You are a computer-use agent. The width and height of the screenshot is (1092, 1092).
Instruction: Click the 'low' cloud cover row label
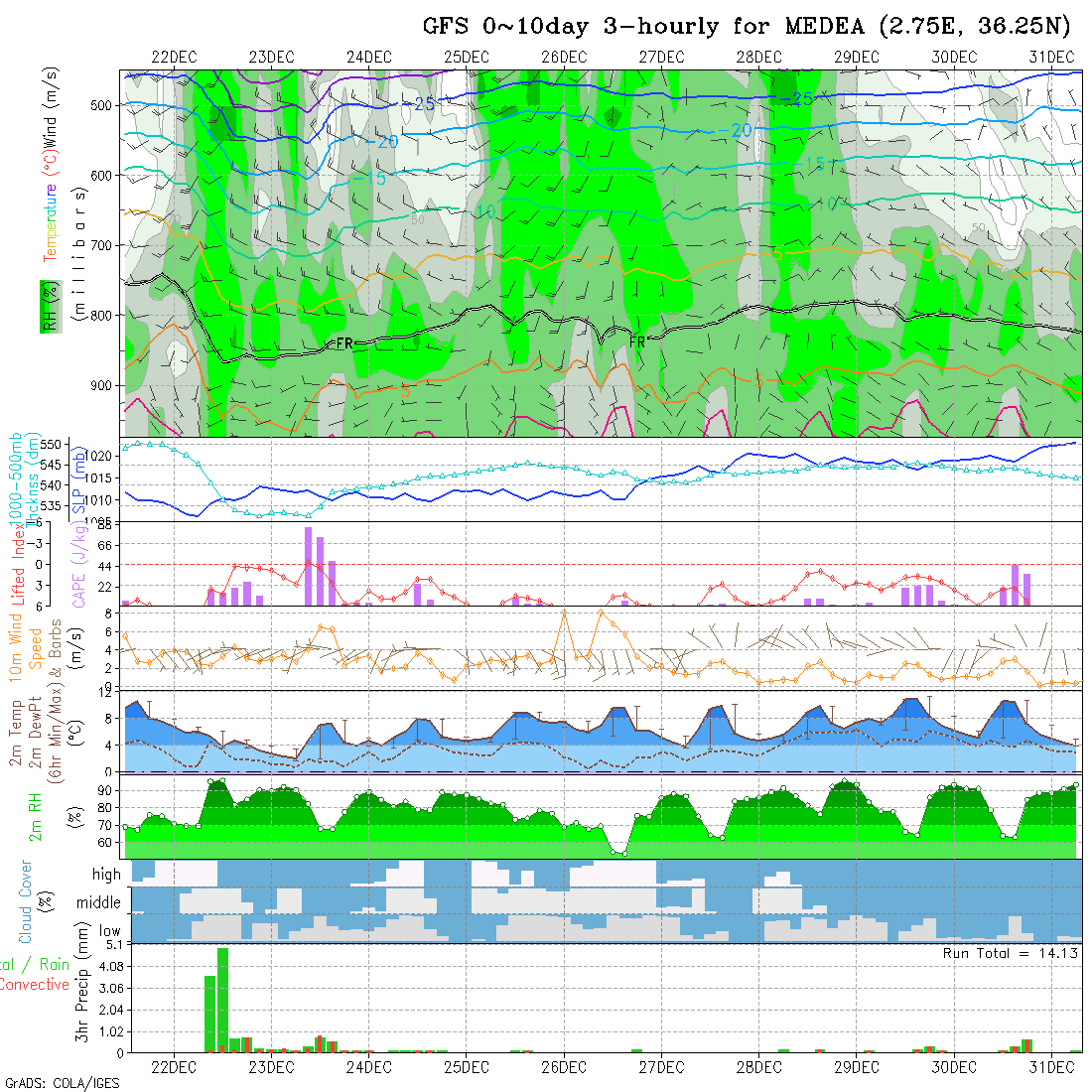[109, 931]
